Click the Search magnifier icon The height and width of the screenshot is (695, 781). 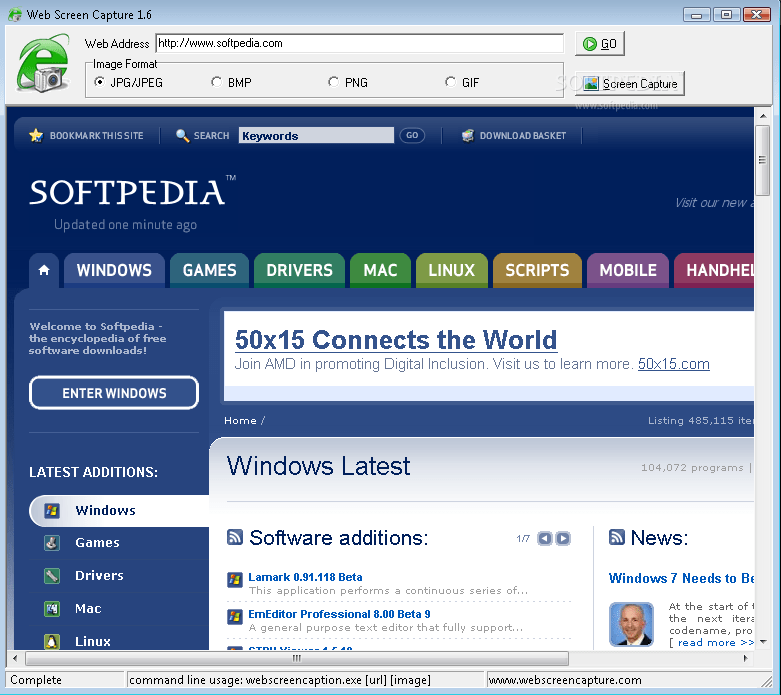click(183, 136)
